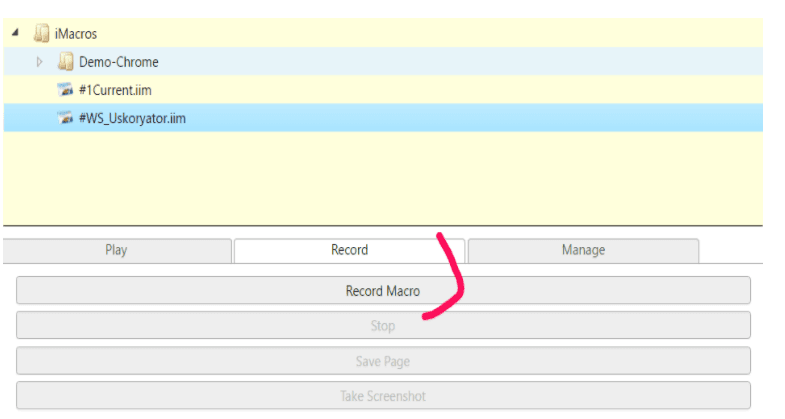Switch to the Play tab

point(117,251)
